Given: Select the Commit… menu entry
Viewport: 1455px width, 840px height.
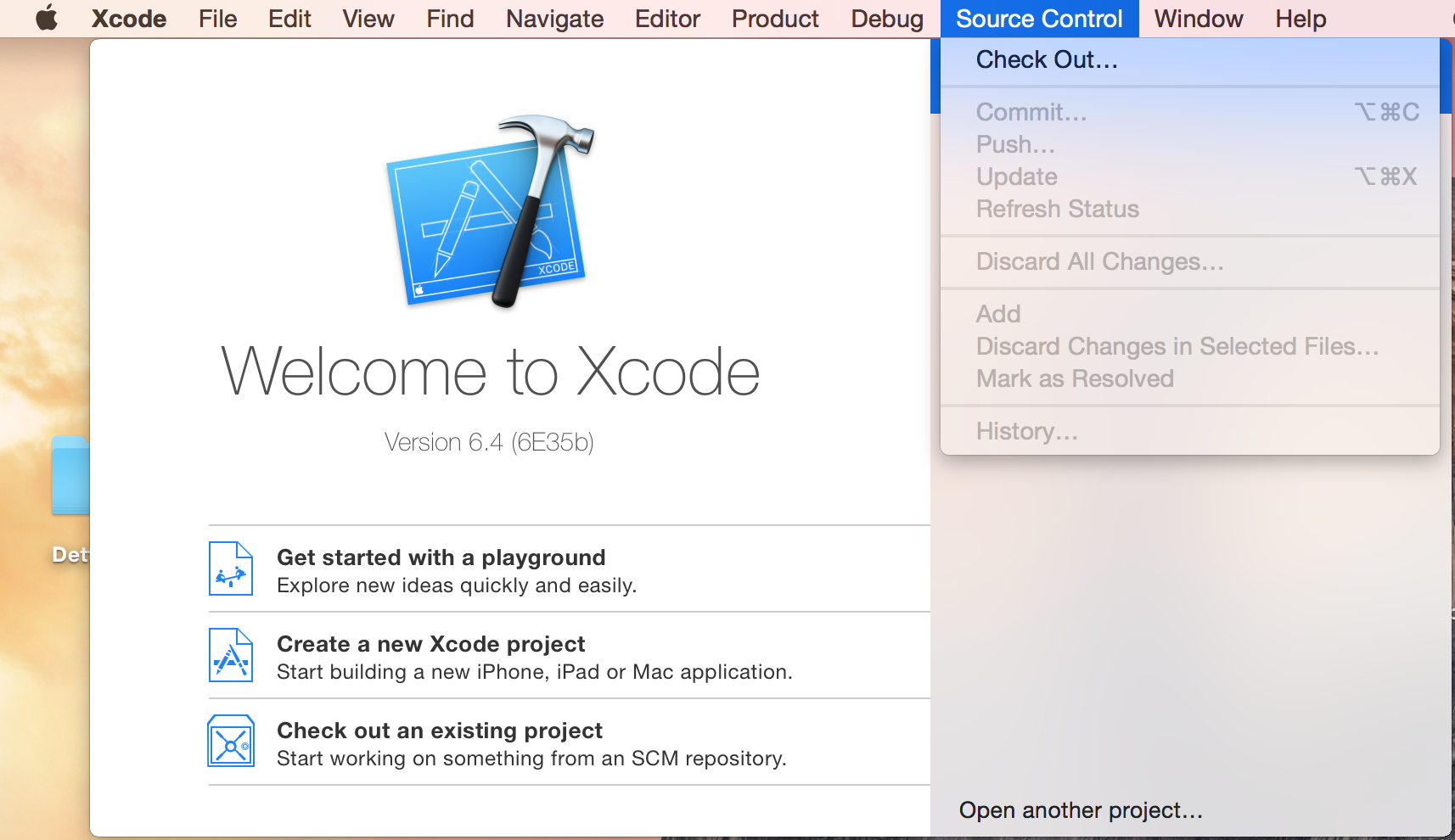Looking at the screenshot, I should coord(1190,112).
